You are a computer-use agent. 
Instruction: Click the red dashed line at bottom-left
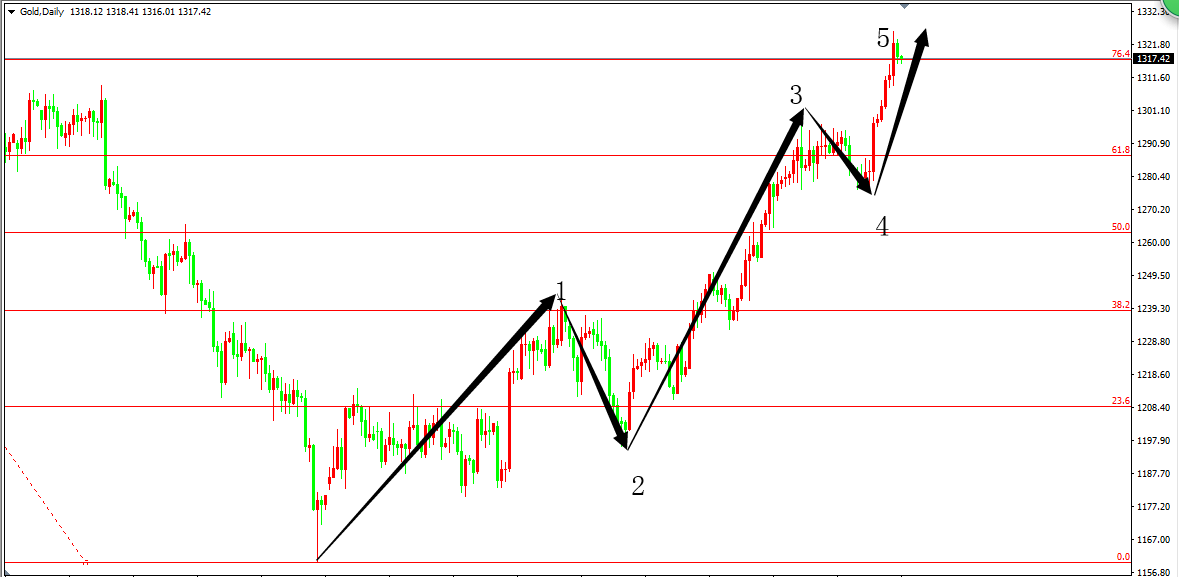point(45,503)
